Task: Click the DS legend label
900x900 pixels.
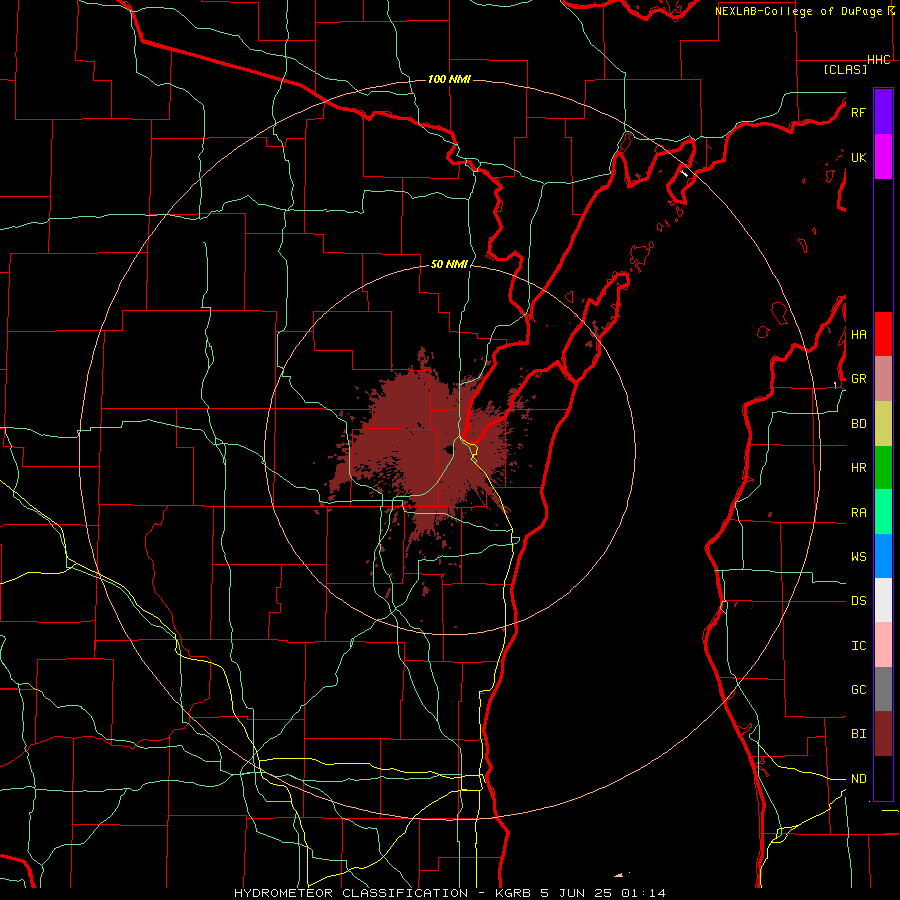Action: pos(858,601)
